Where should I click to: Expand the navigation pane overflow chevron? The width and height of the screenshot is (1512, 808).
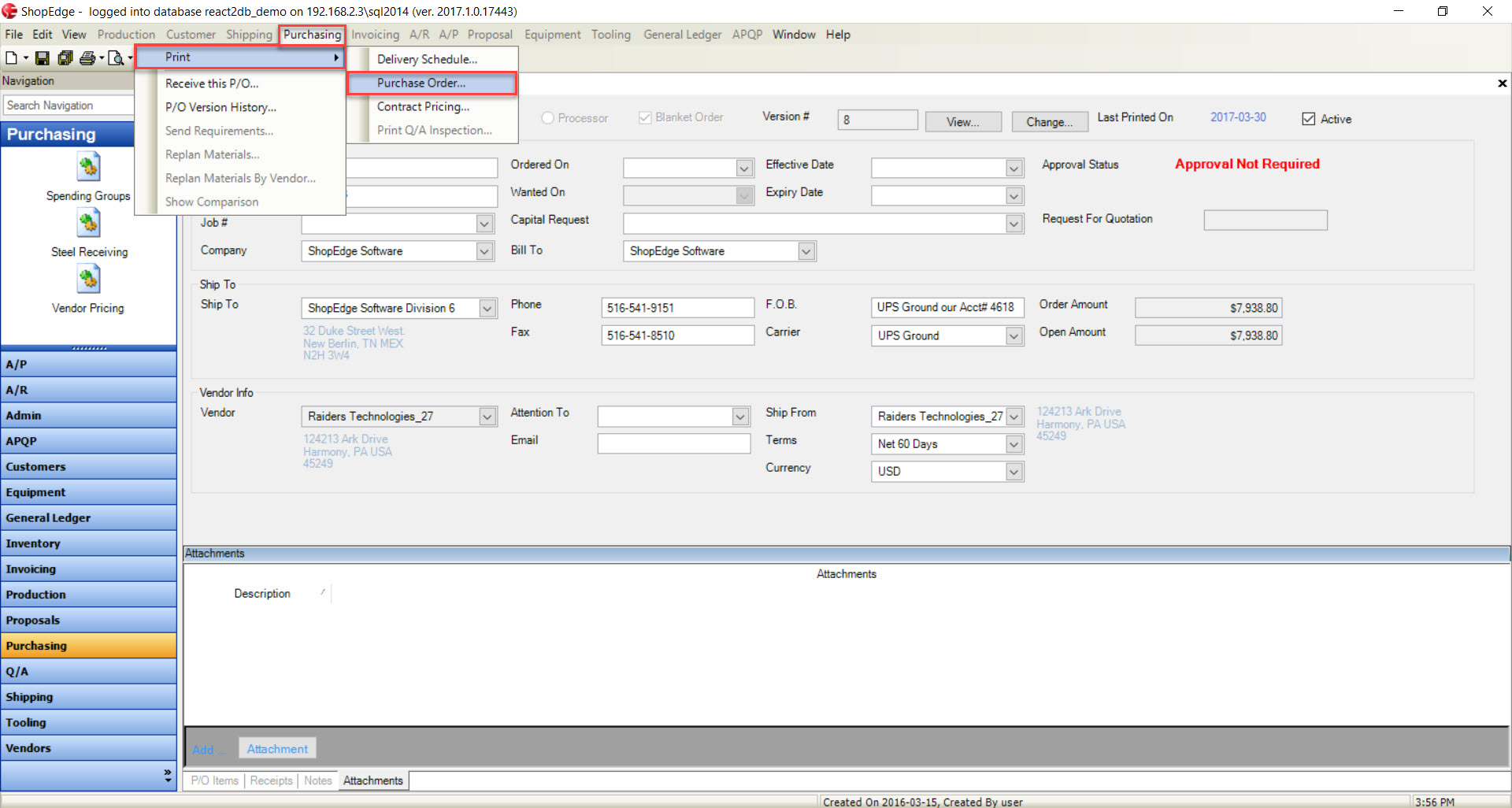point(168,776)
